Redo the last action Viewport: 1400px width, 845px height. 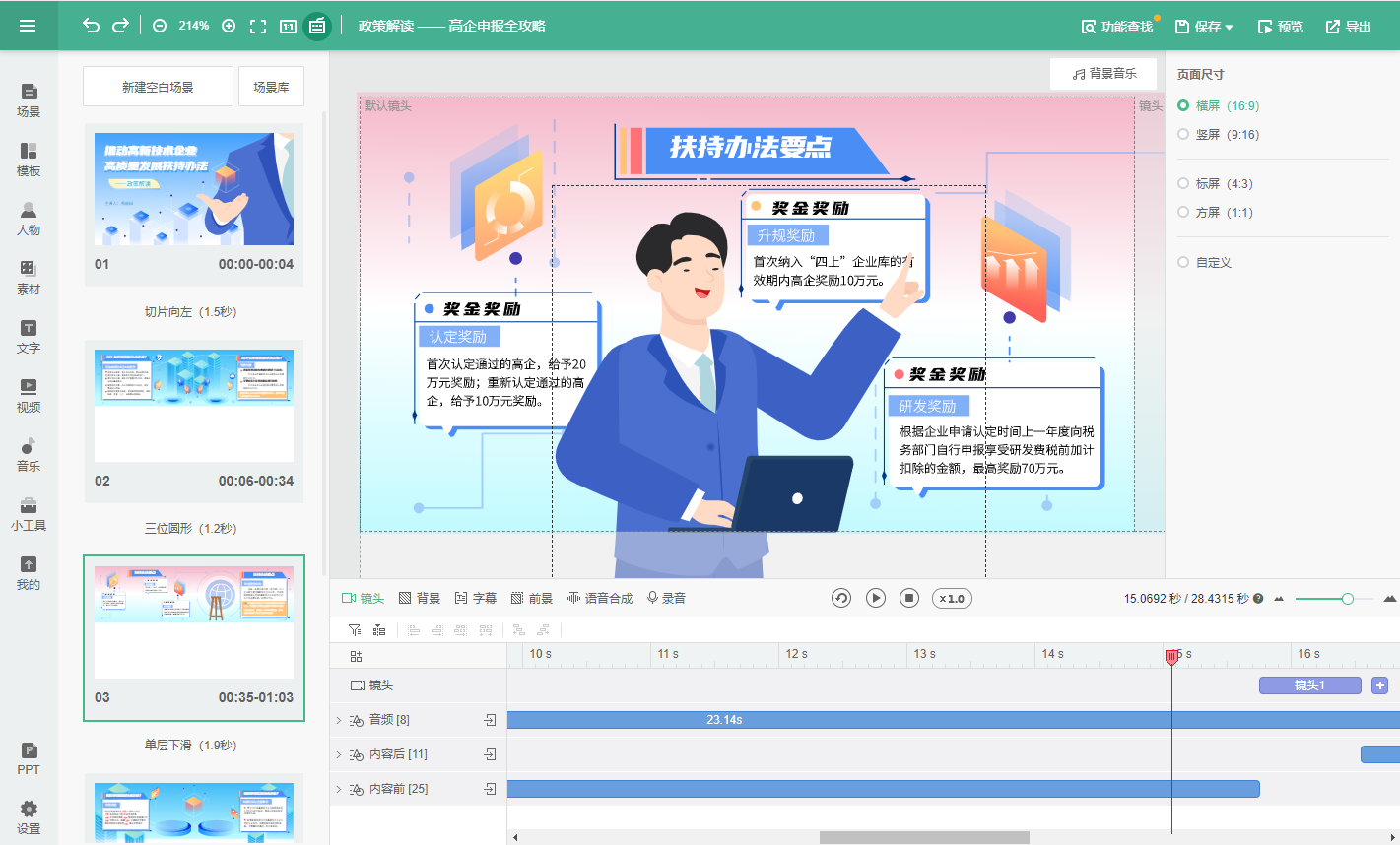120,26
